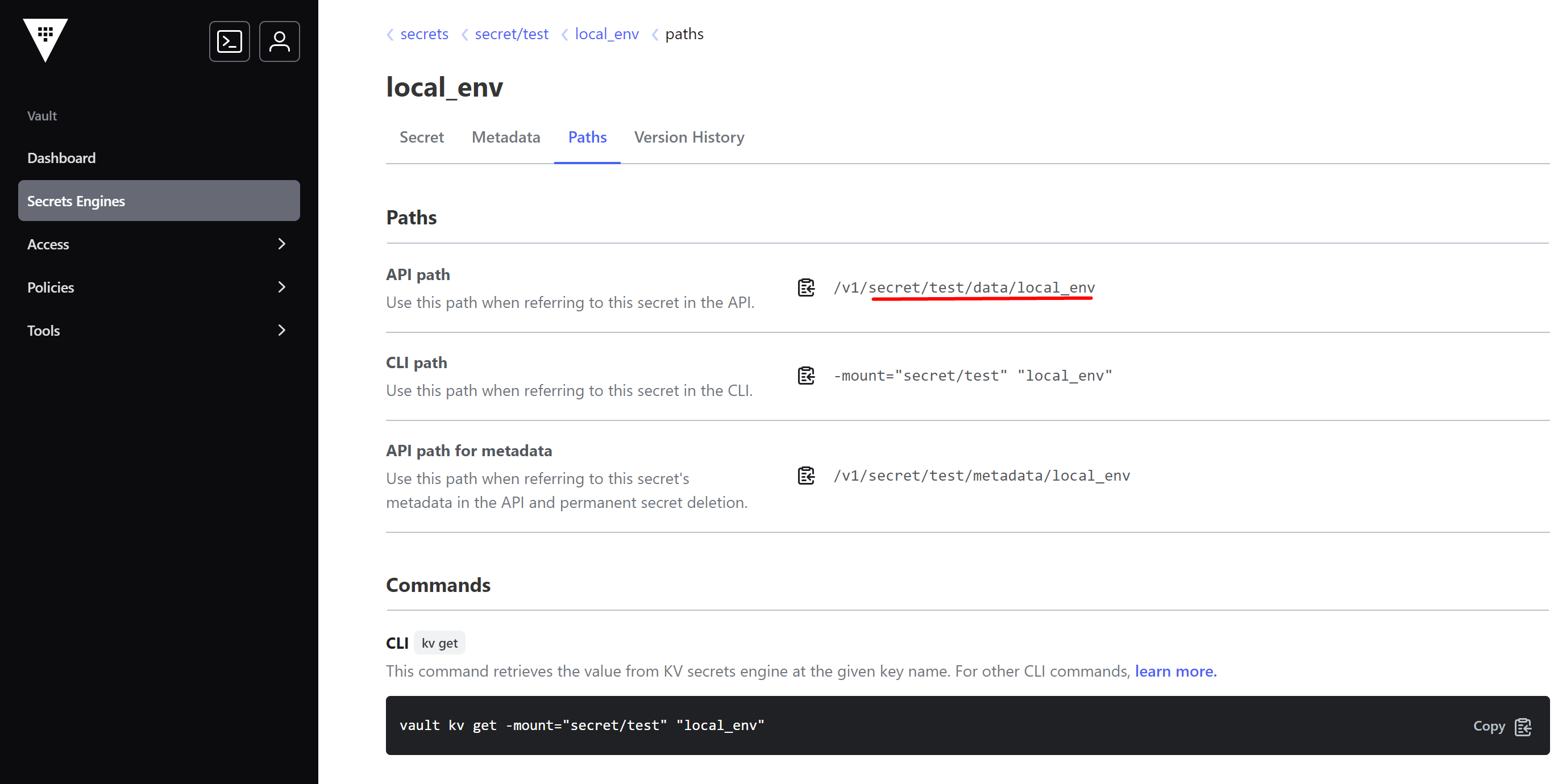1558x784 pixels.
Task: Open the console terminal icon
Action: pos(229,41)
